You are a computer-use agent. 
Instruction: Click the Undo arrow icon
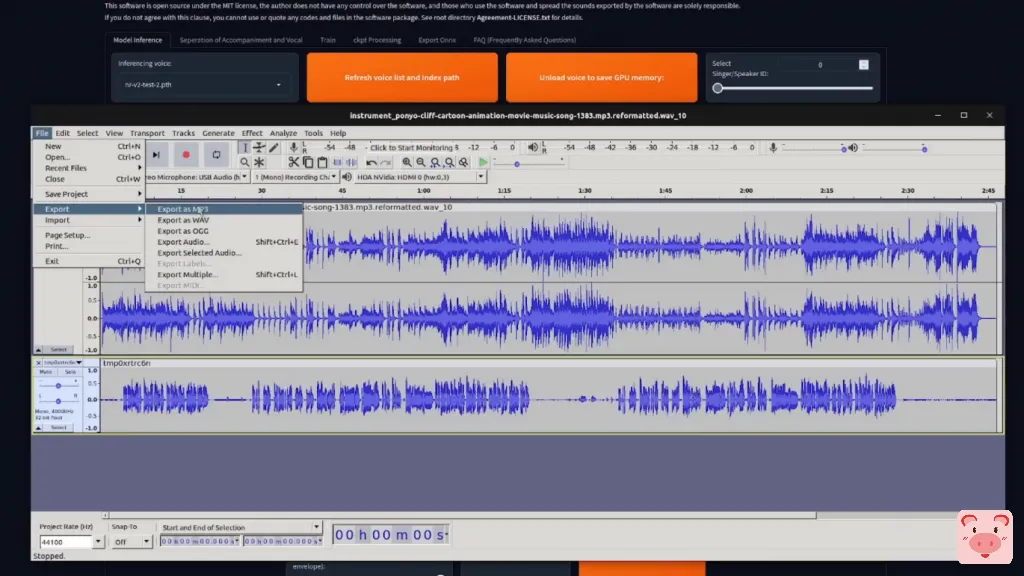(x=371, y=162)
